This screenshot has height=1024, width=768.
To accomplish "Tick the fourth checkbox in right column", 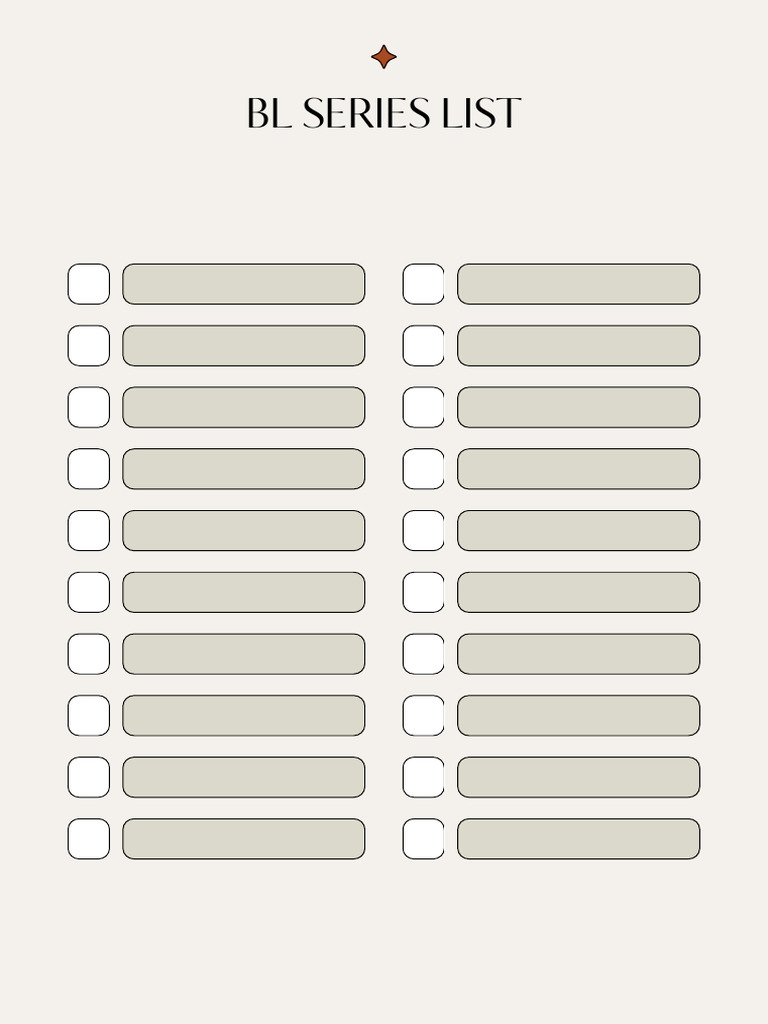I will click(424, 469).
